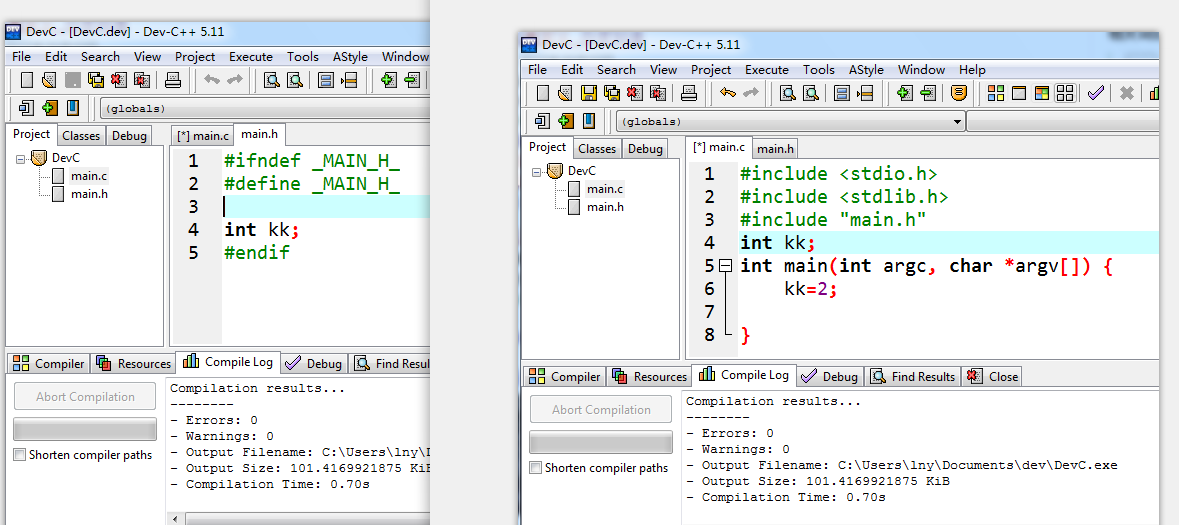Click green plus Add to Project, right window
The height and width of the screenshot is (525, 1179).
click(905, 93)
